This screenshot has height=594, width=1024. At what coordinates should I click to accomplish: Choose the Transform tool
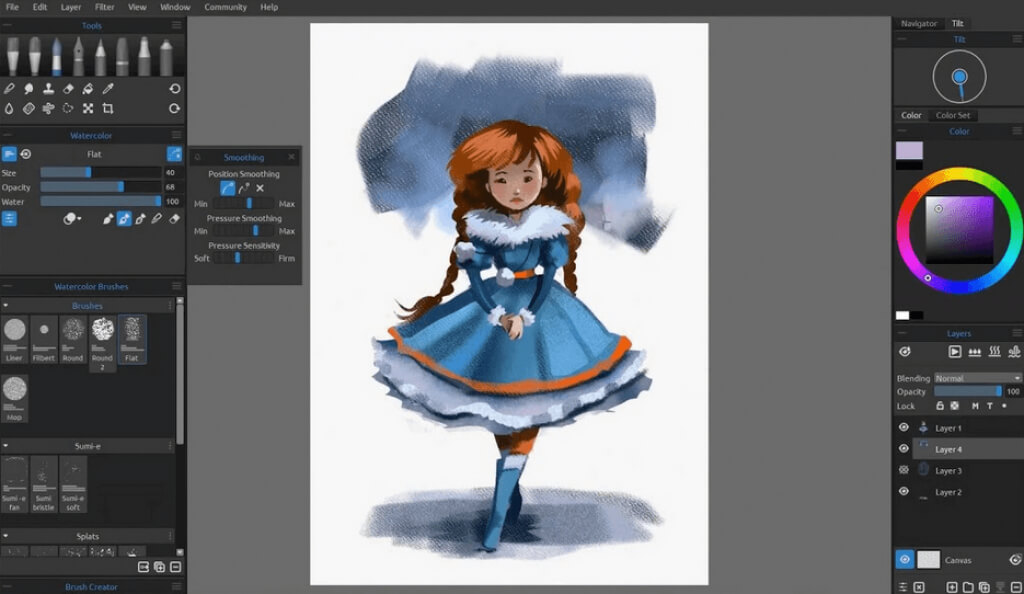point(88,108)
